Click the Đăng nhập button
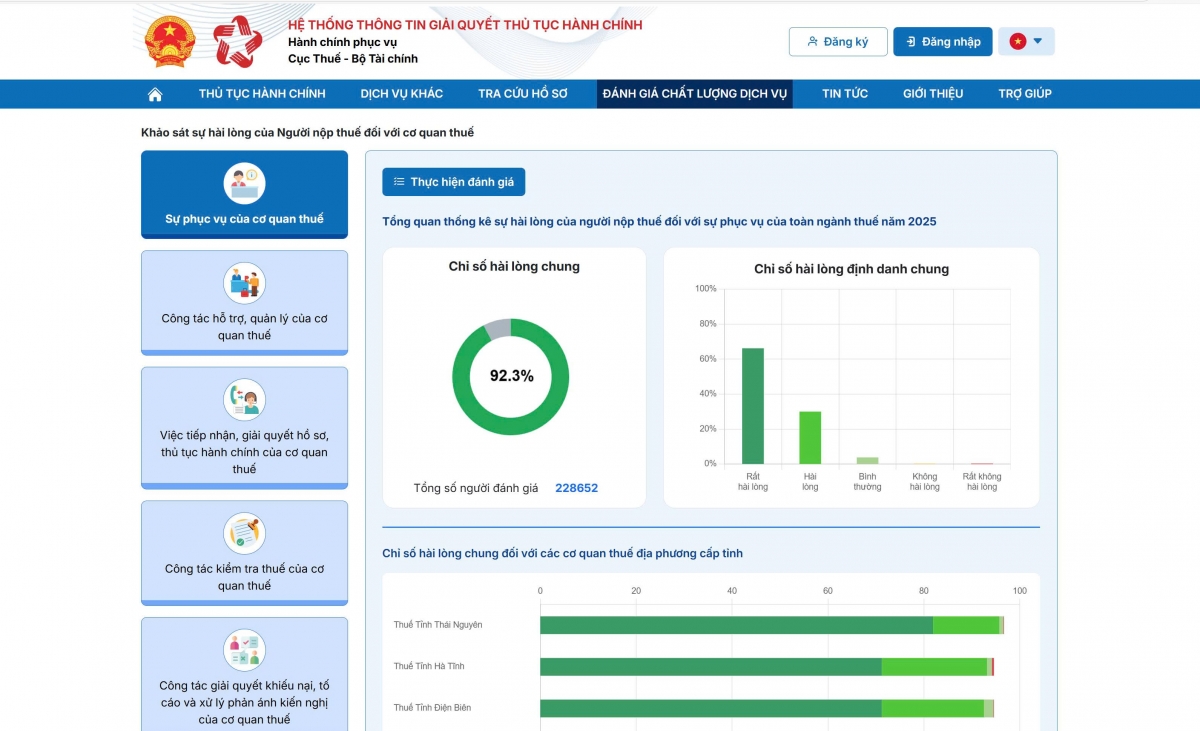 coord(943,41)
